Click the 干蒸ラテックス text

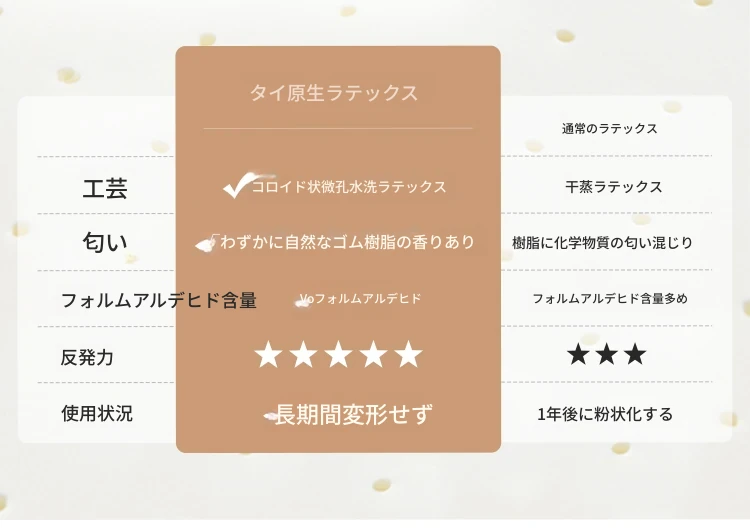614,187
